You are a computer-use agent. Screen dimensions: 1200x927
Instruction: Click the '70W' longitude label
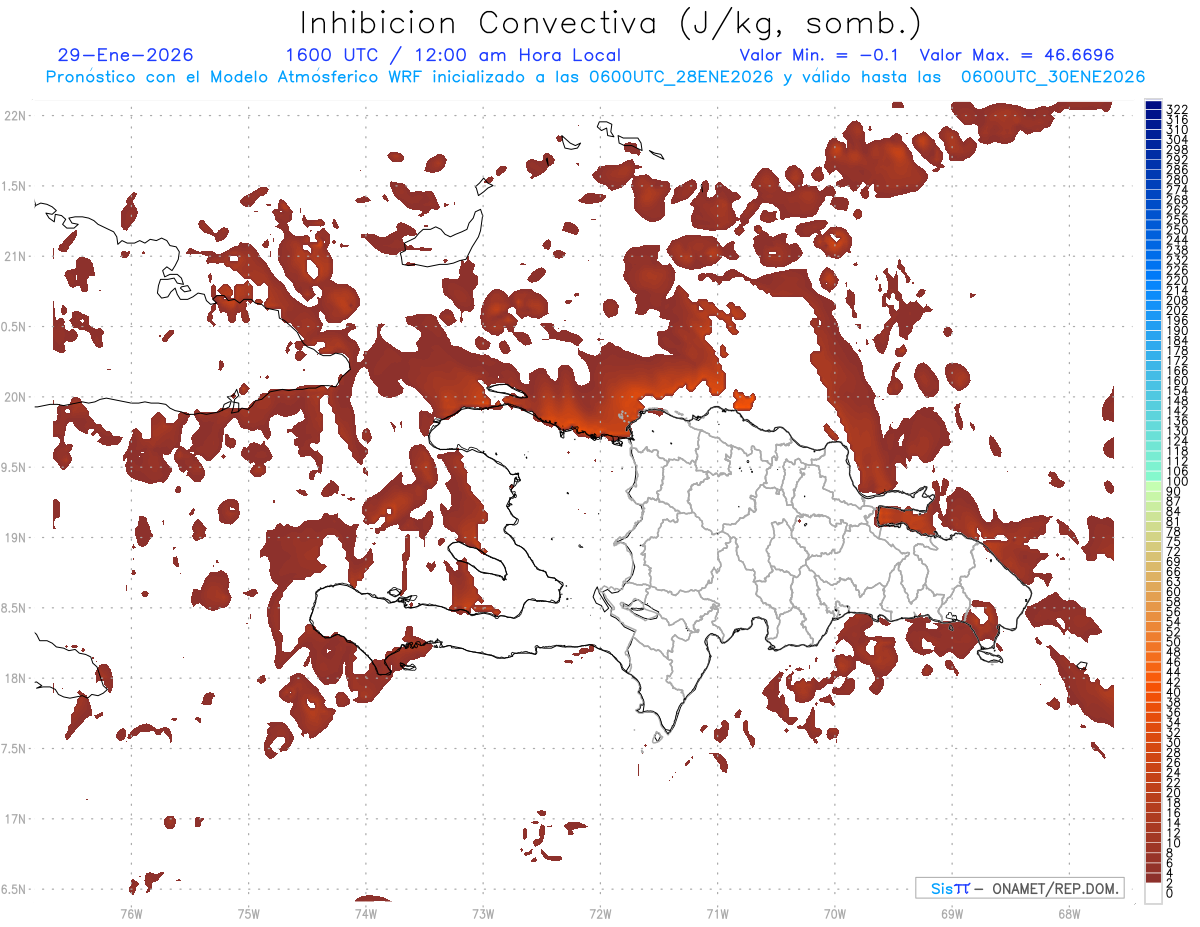(x=834, y=913)
